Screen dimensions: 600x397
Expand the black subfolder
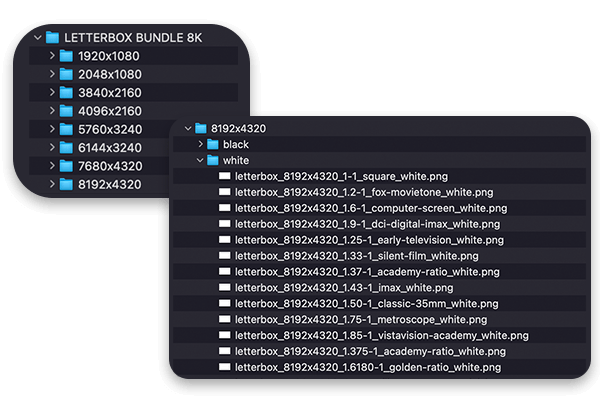(201, 144)
